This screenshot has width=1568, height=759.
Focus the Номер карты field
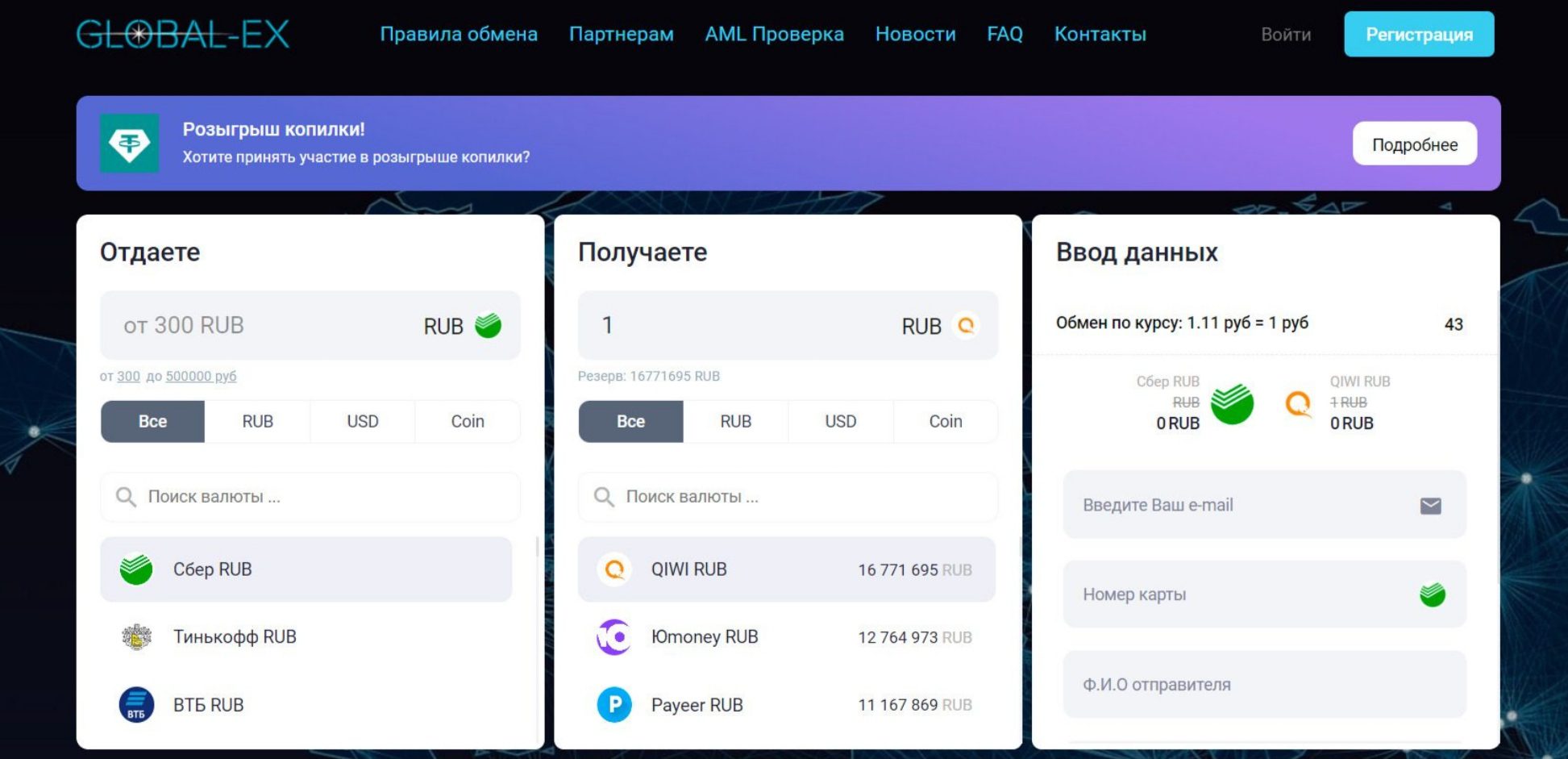1264,594
